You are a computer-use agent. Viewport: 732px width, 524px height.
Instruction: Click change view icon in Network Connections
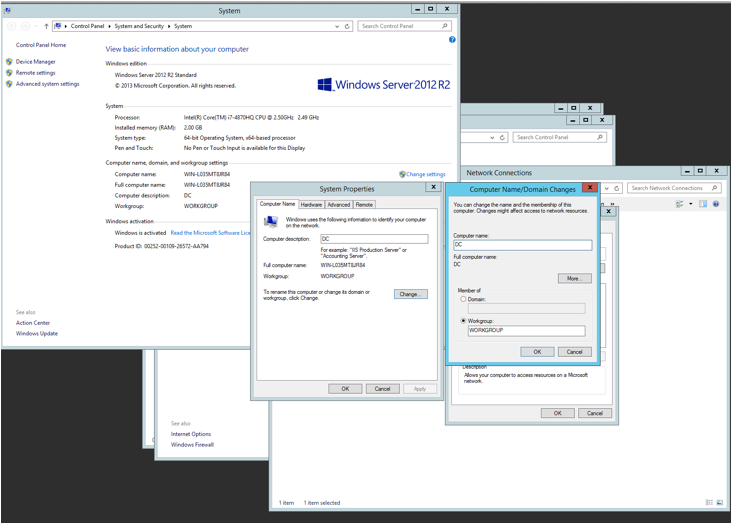pos(679,204)
